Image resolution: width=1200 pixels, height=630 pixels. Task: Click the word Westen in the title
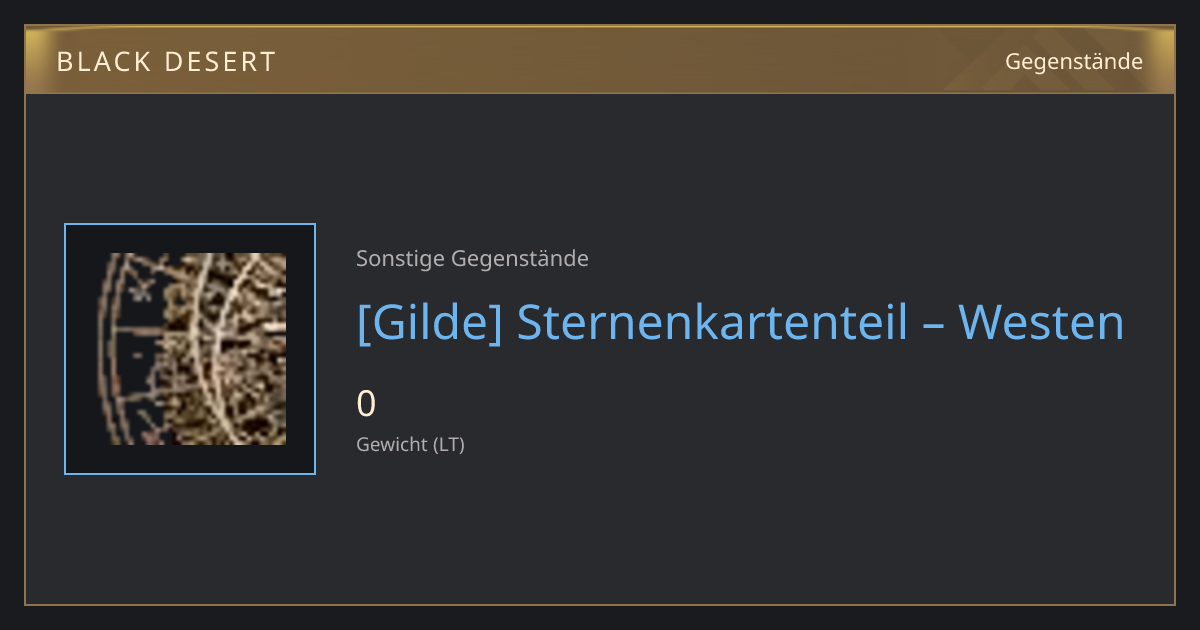1041,323
